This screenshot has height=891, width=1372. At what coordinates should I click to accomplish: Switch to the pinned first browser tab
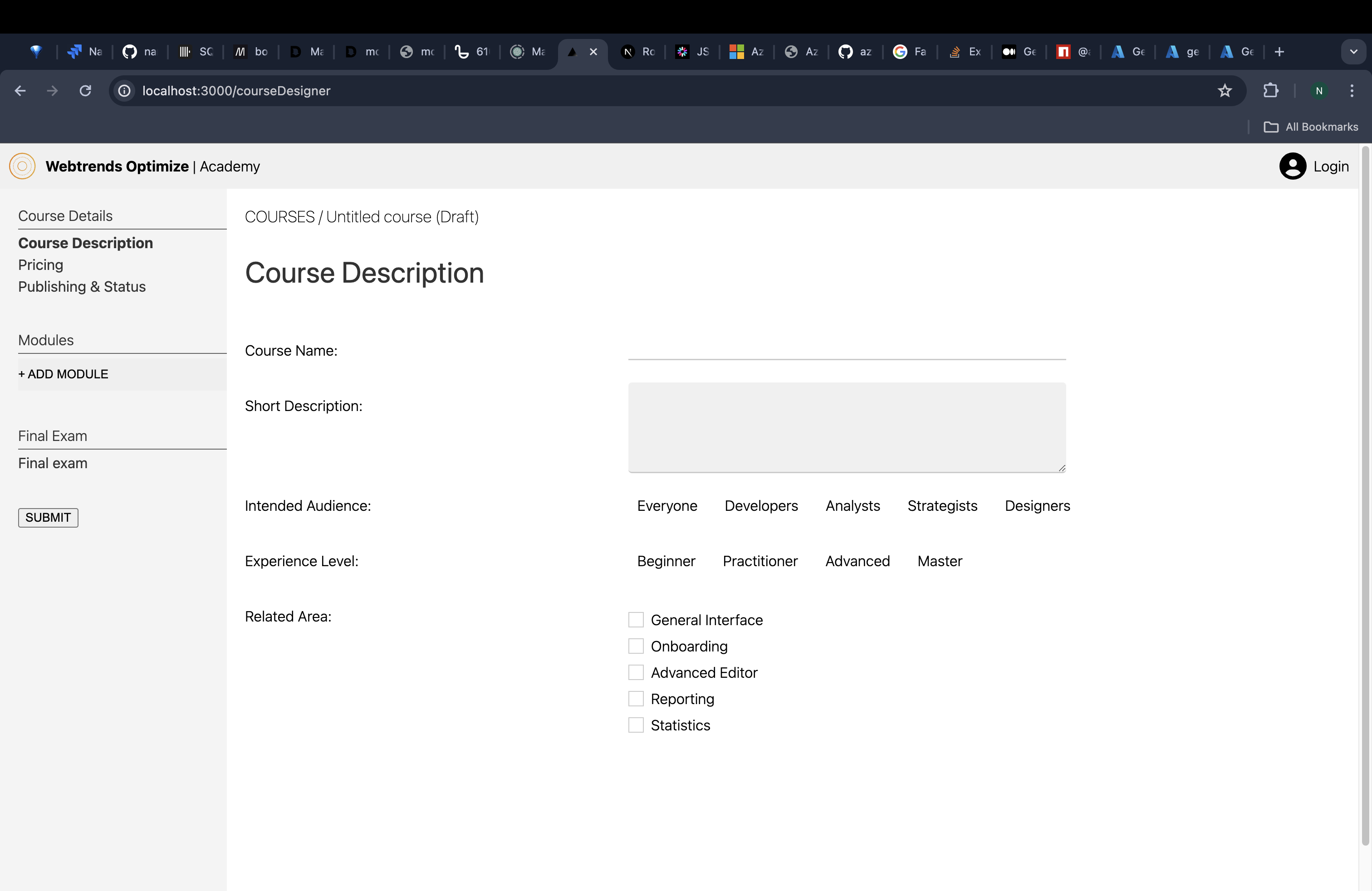point(36,52)
